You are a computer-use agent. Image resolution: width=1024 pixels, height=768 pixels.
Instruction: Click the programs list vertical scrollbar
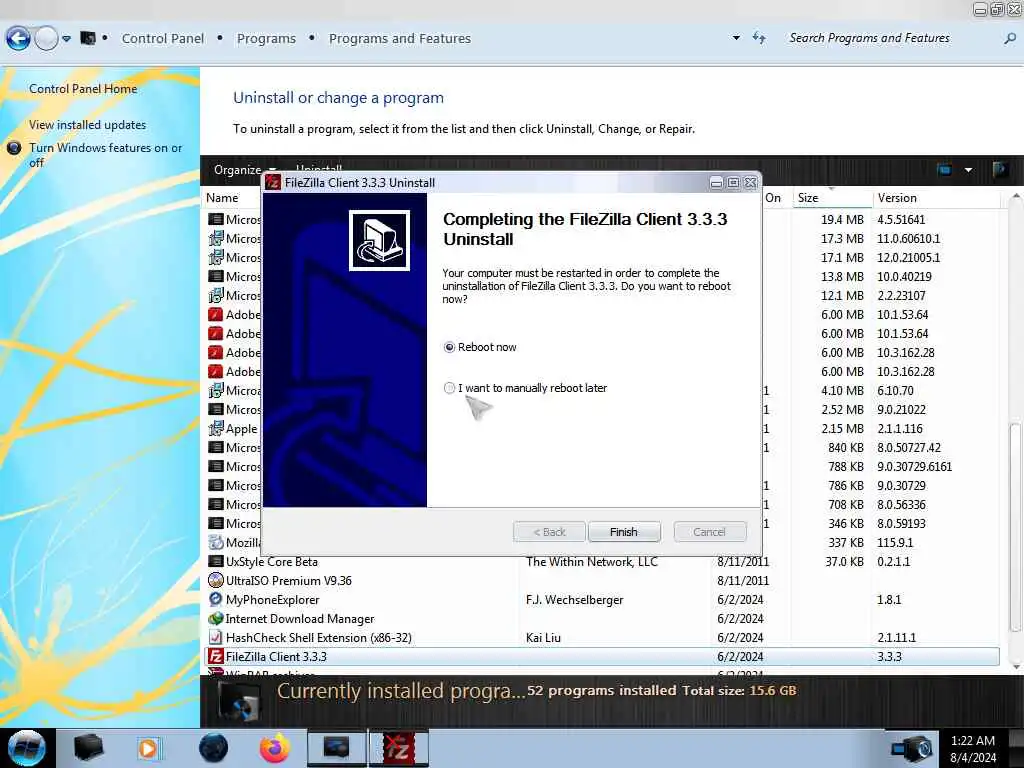tap(1014, 528)
